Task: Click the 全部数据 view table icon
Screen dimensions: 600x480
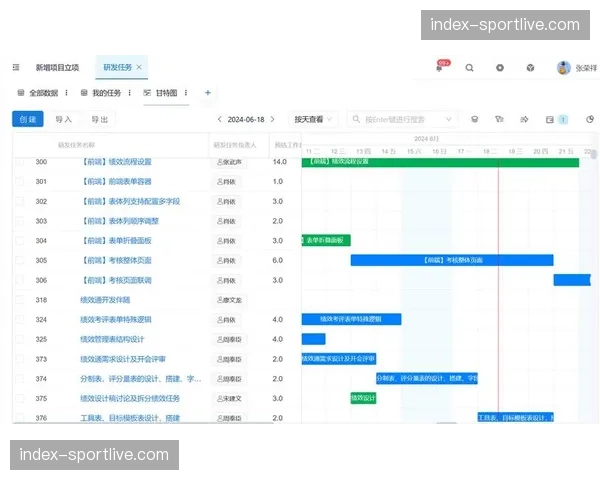Action: tap(21, 93)
